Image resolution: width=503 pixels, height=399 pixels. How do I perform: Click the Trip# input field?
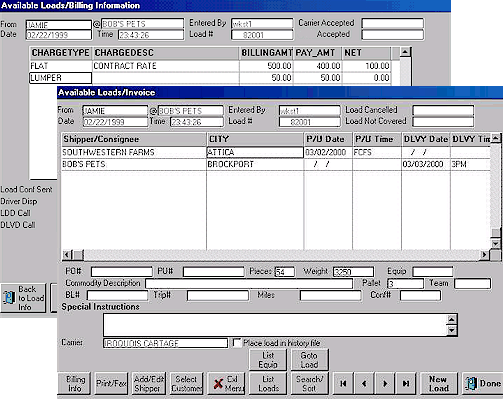coord(218,295)
